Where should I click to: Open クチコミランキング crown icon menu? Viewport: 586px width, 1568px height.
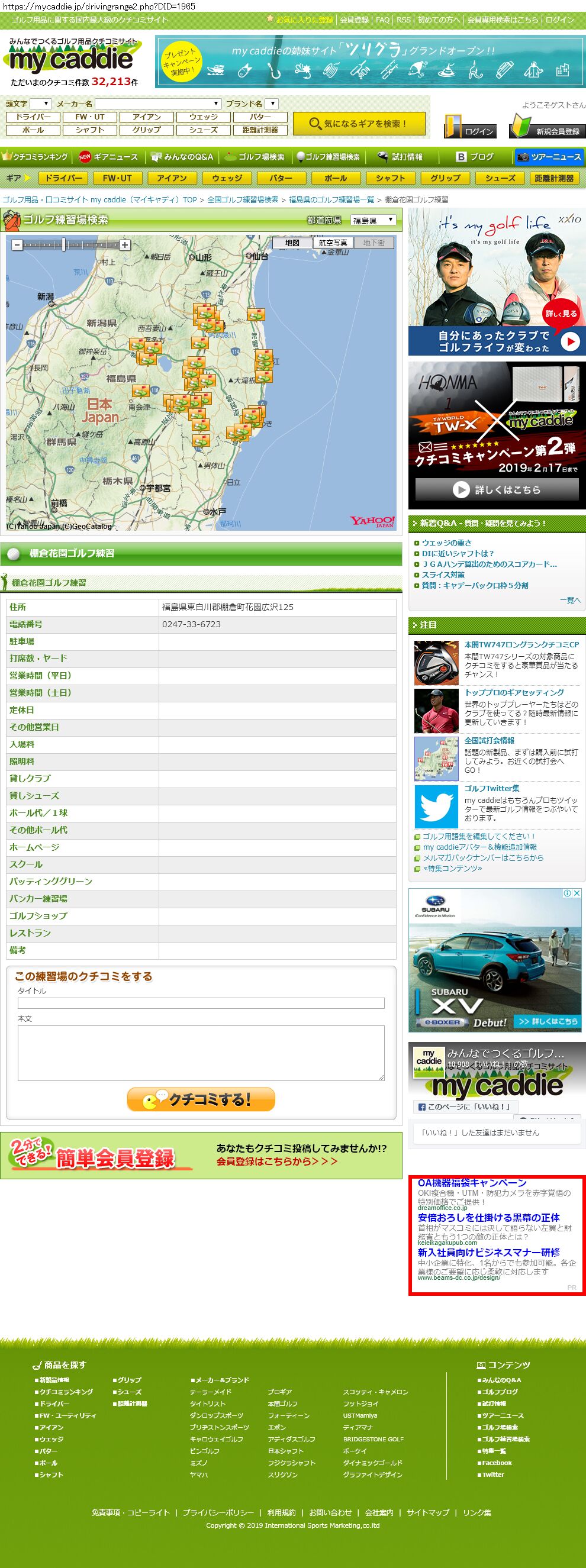tap(36, 156)
